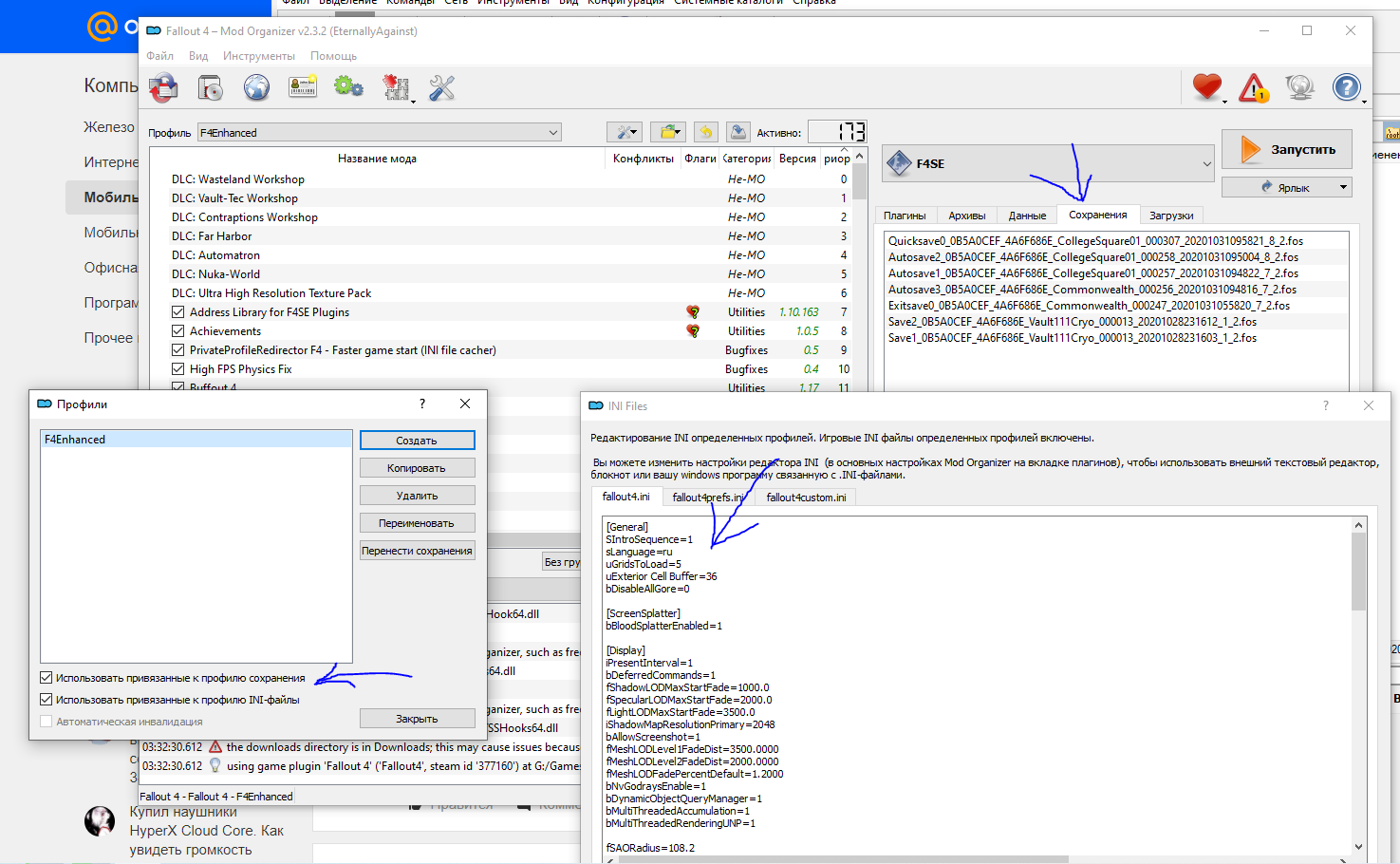Click the warning icon in the log entry
1400x864 pixels.
[x=215, y=747]
